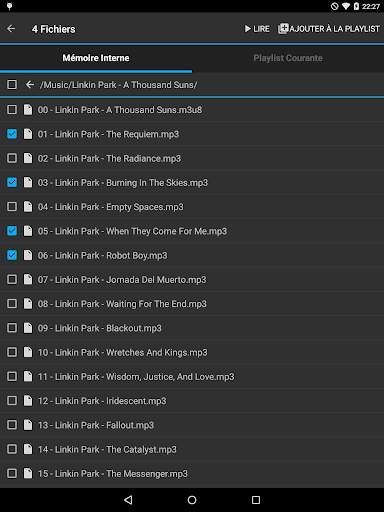The height and width of the screenshot is (512, 384).
Task: Click file icon of 15 - The Messenger.mp3
Action: [28, 474]
